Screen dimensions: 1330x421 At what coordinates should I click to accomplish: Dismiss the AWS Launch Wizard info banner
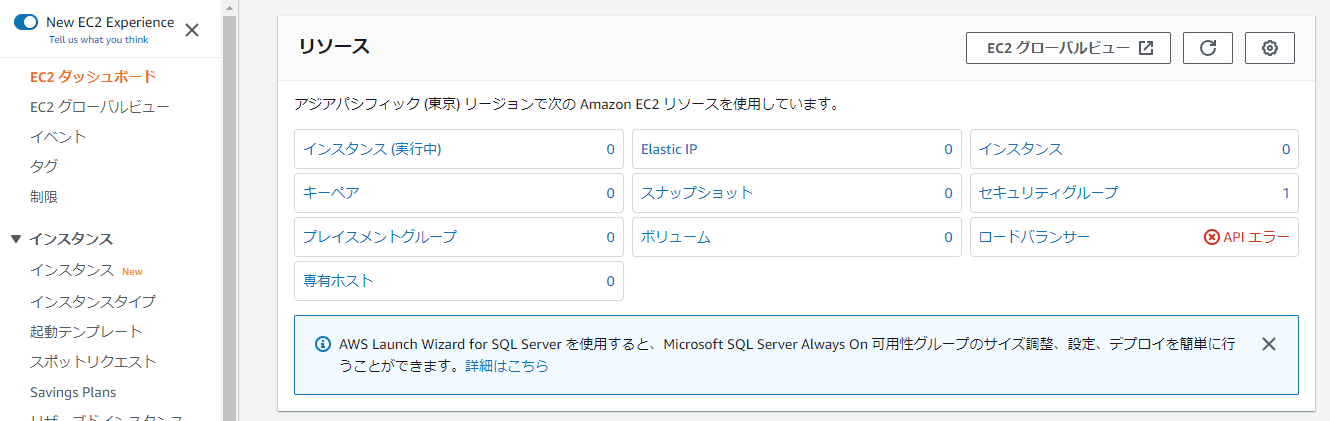tap(1268, 344)
